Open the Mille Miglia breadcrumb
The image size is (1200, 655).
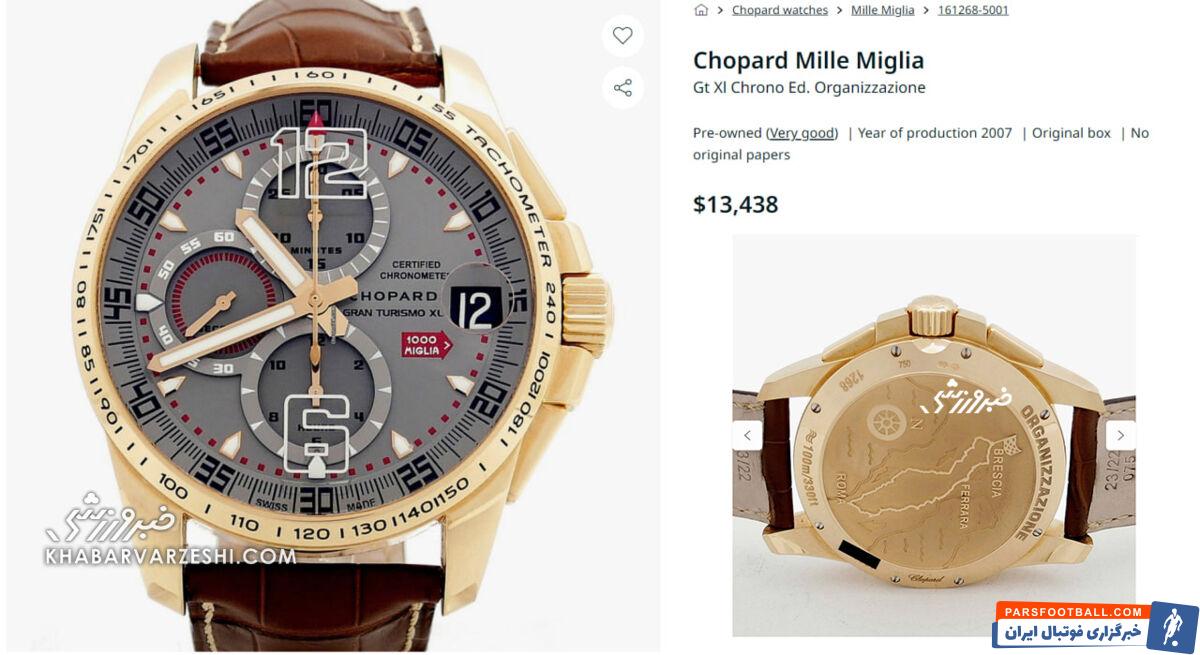click(x=882, y=10)
